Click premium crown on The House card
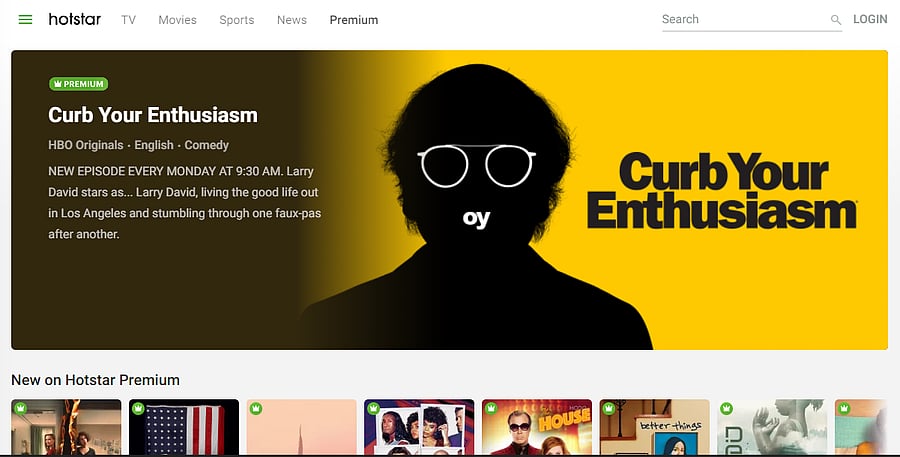 coord(491,409)
